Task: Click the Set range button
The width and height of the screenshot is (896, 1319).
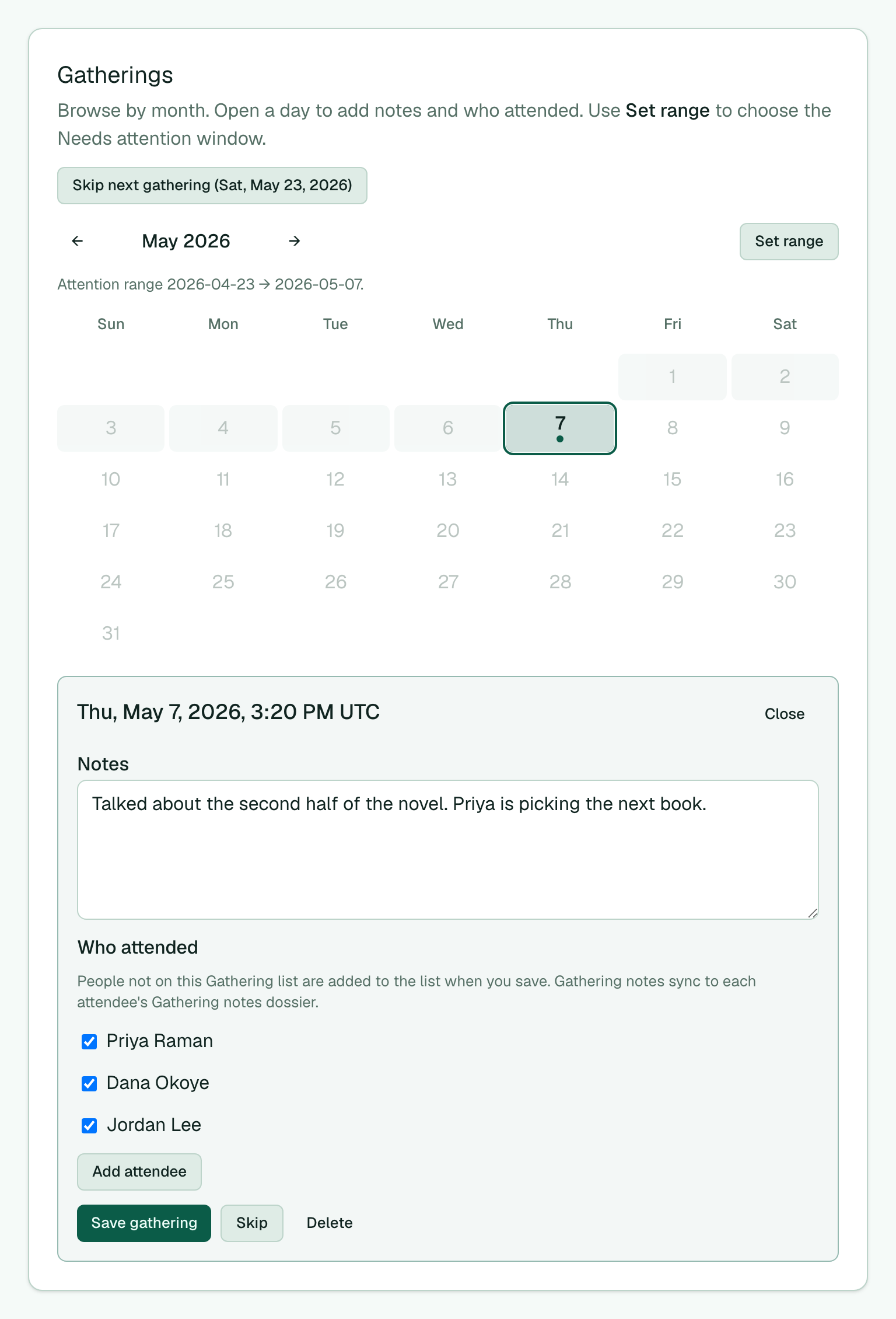Action: pyautogui.click(x=789, y=242)
